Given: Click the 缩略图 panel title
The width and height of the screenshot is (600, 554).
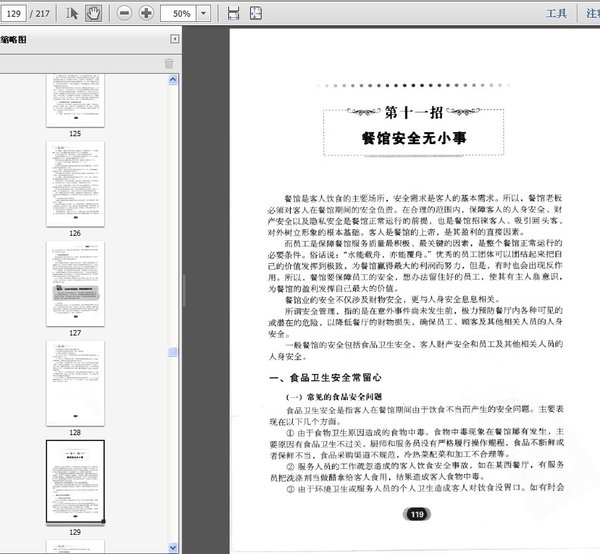Looking at the screenshot, I should point(13,39).
